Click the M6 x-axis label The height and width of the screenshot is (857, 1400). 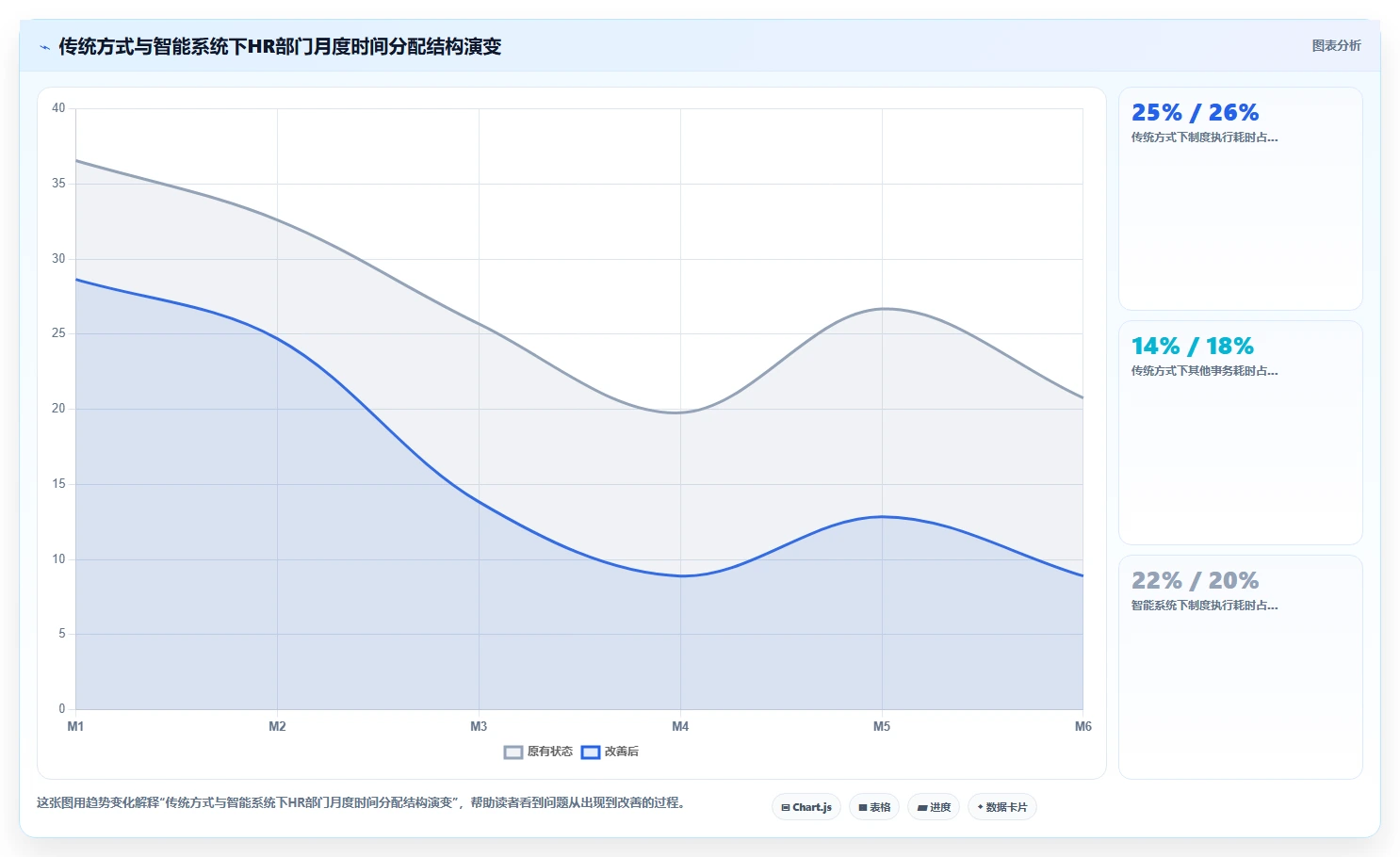pos(1083,726)
